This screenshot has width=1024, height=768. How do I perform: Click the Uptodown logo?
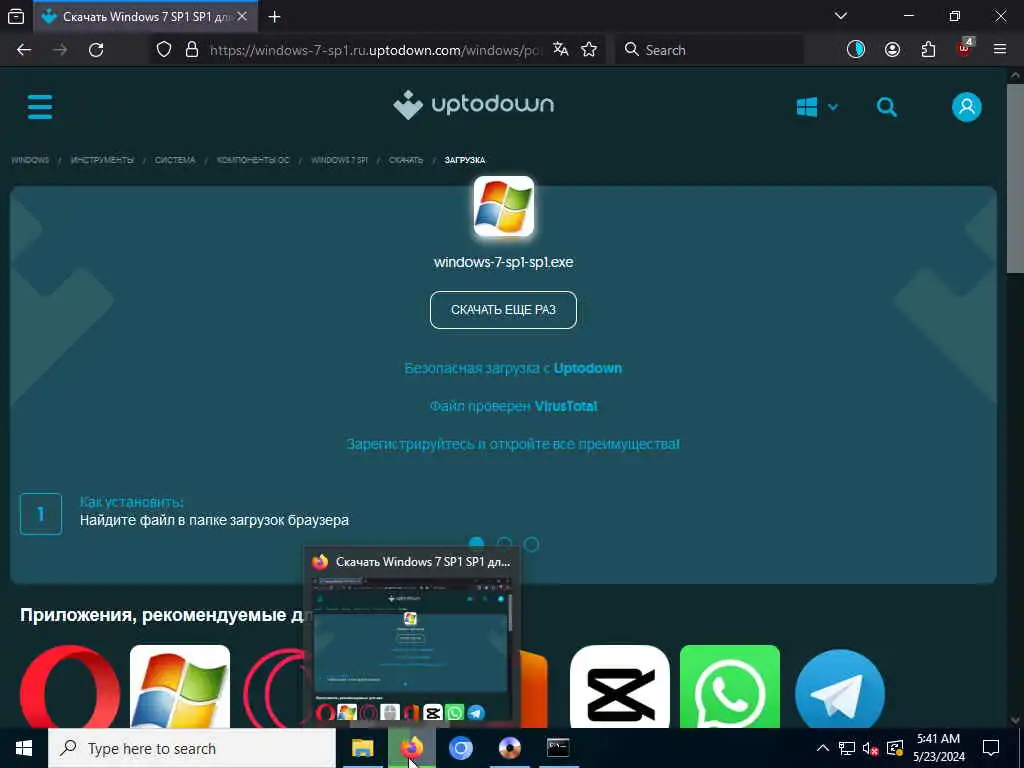tap(473, 104)
